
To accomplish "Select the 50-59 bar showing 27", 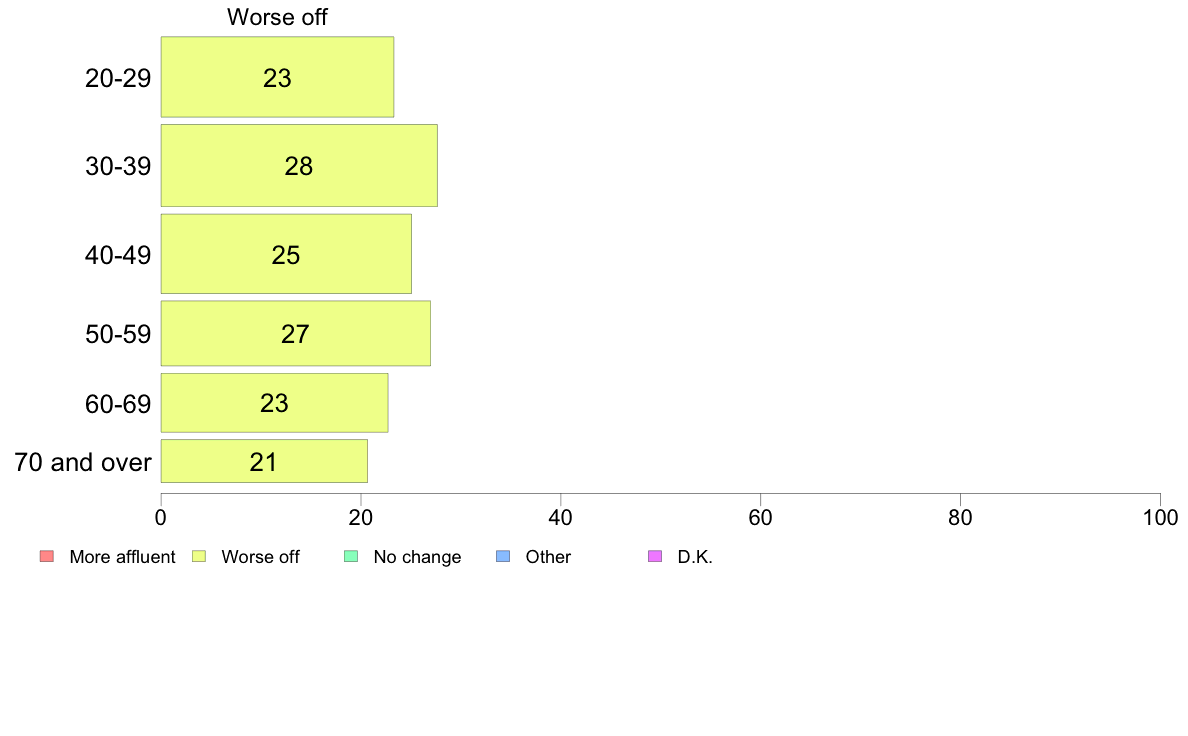I will (x=295, y=334).
